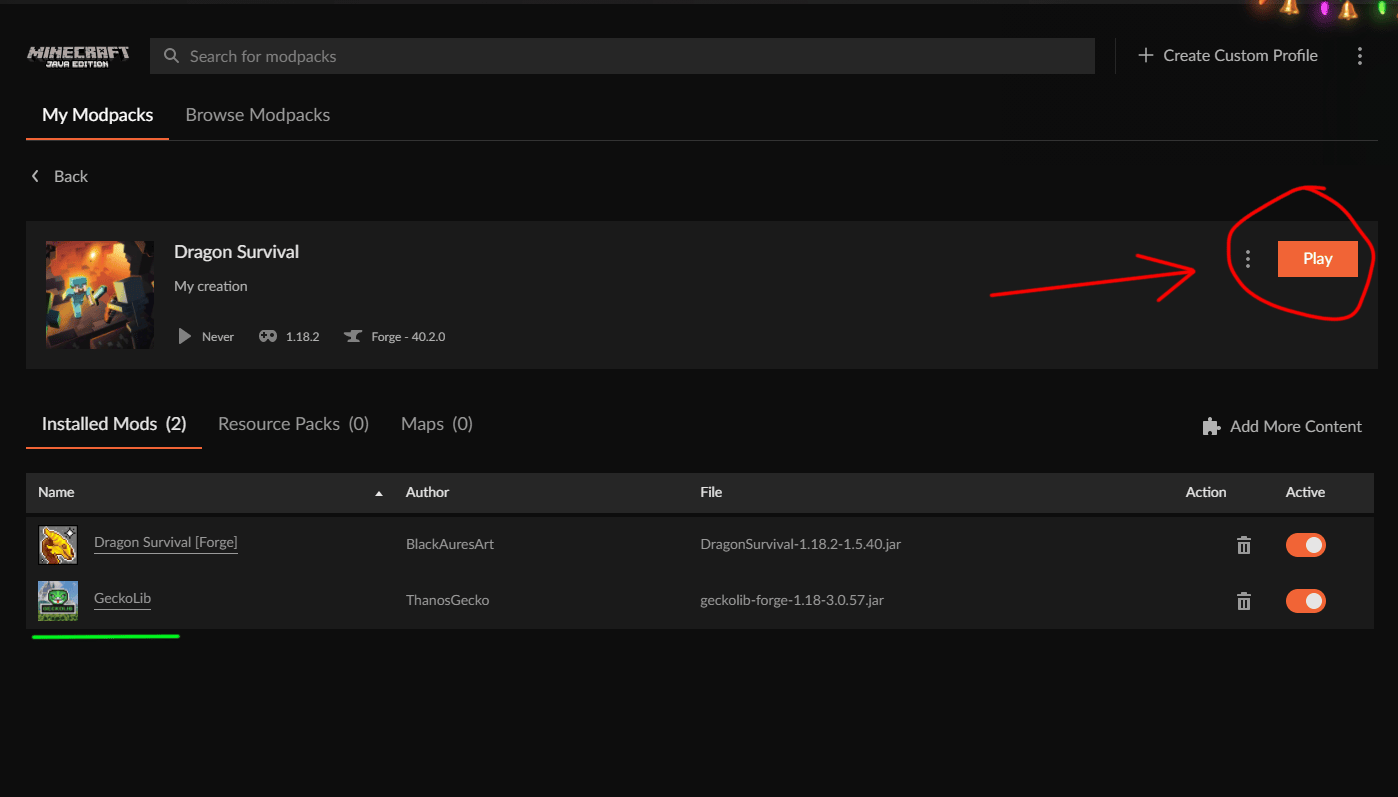The height and width of the screenshot is (797, 1398).
Task: Open the Maps tab
Action: tap(436, 424)
